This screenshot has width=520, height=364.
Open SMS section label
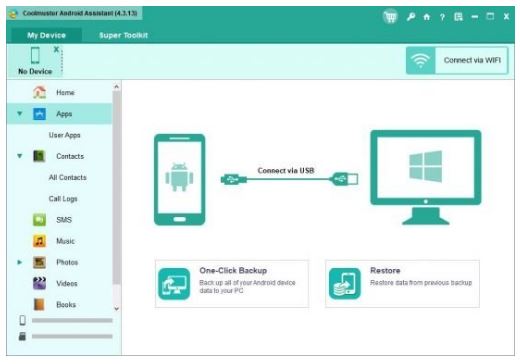(x=64, y=220)
